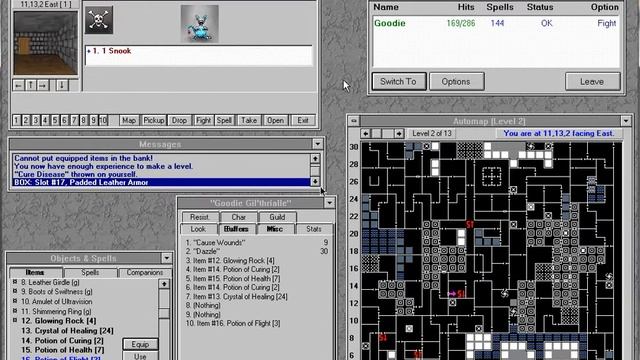
Task: Open the Objects & Spells window dropdown arrow
Action: click(167, 258)
